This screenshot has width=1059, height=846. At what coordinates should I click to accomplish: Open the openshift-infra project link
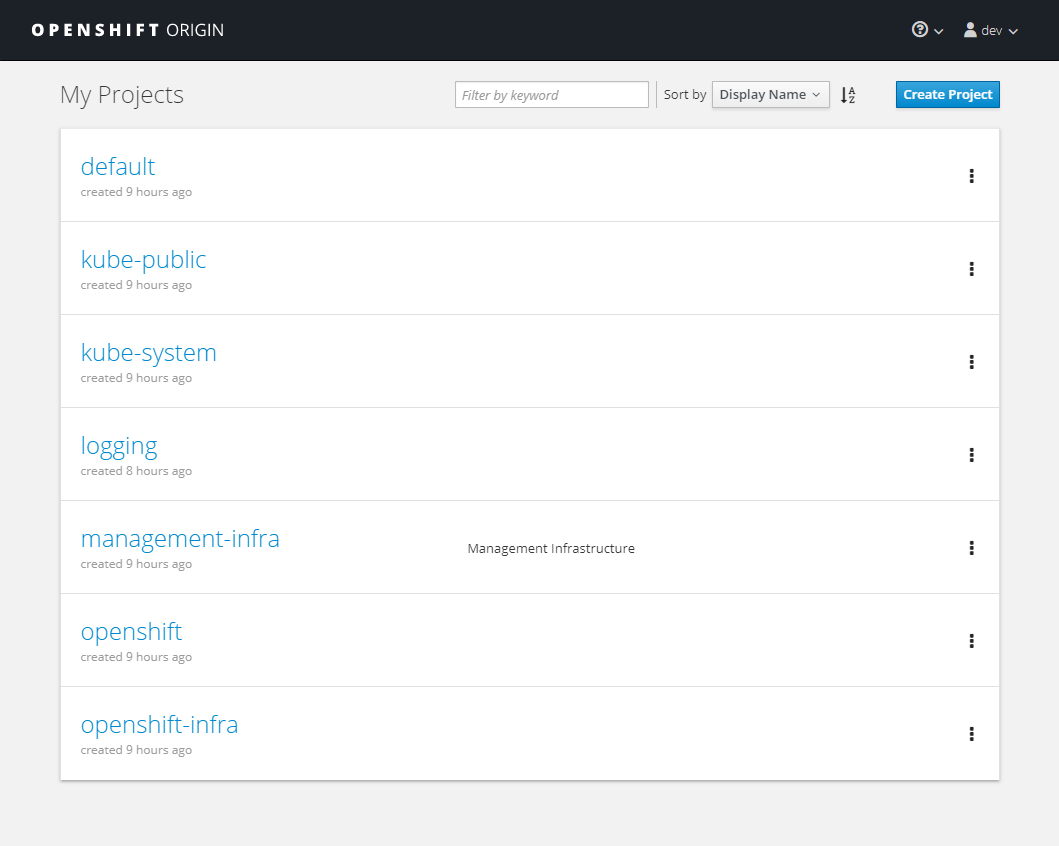(x=159, y=725)
